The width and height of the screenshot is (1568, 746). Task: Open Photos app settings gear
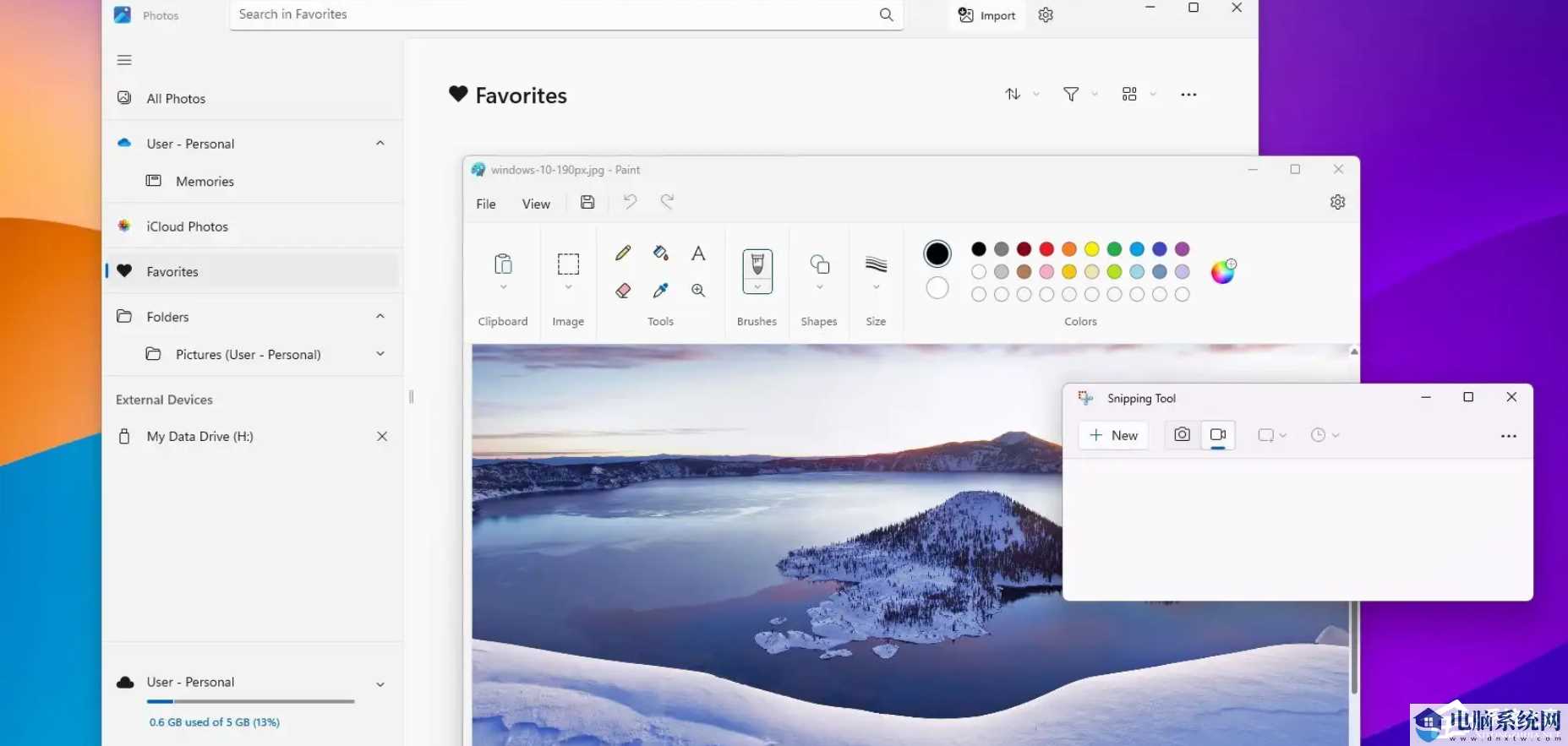(x=1046, y=15)
